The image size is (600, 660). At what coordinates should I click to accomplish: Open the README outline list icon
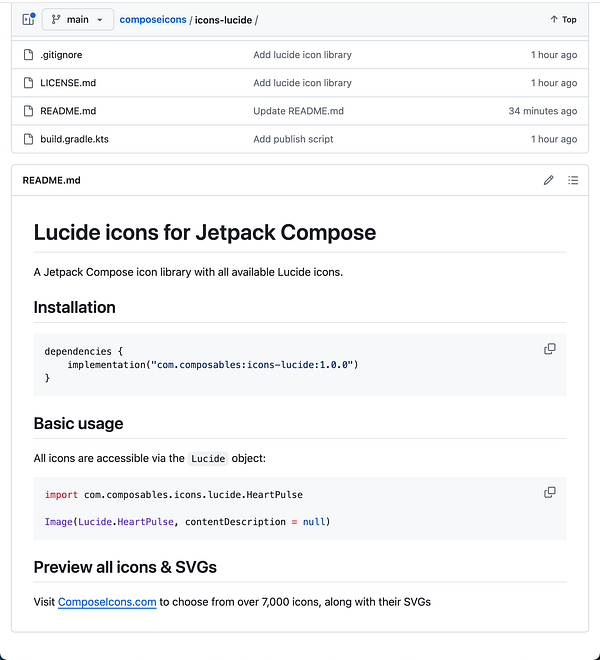coord(573,180)
